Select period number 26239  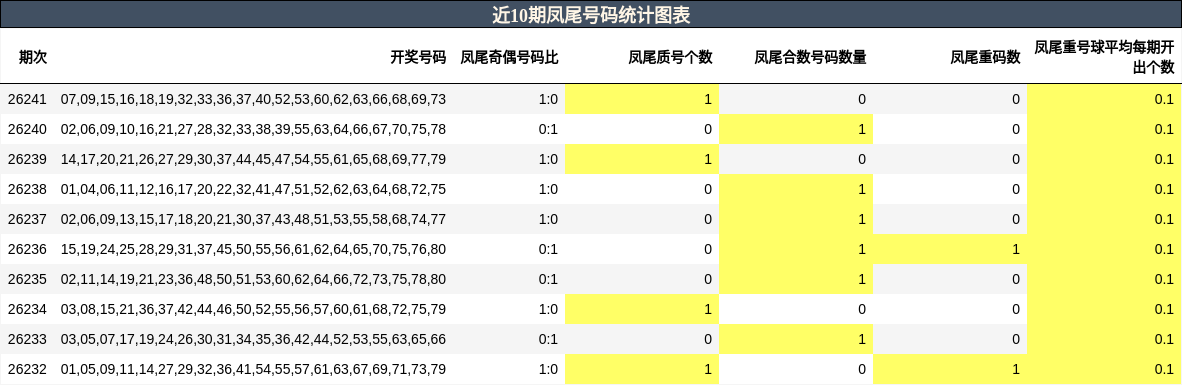27,159
